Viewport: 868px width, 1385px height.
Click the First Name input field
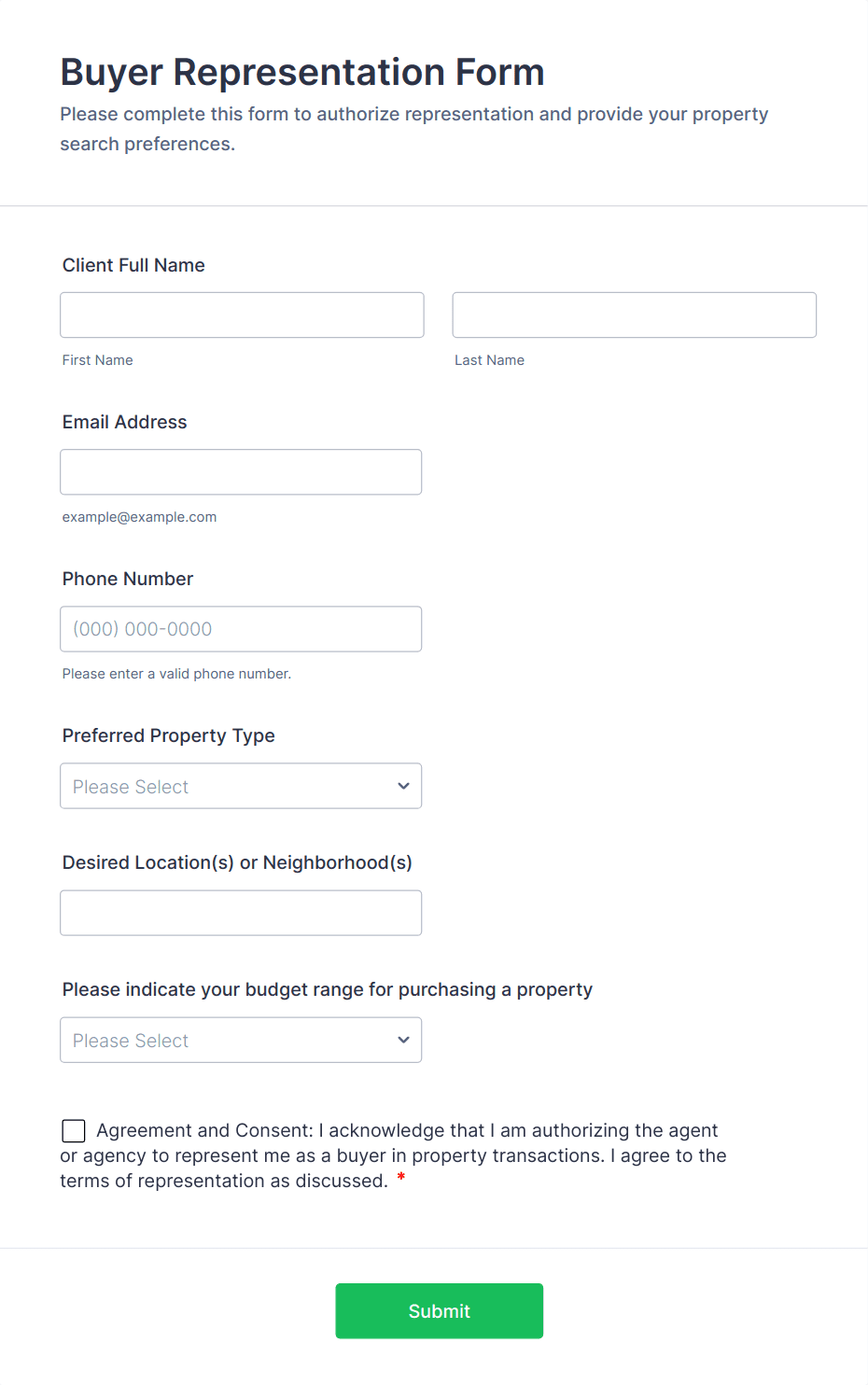coord(242,315)
